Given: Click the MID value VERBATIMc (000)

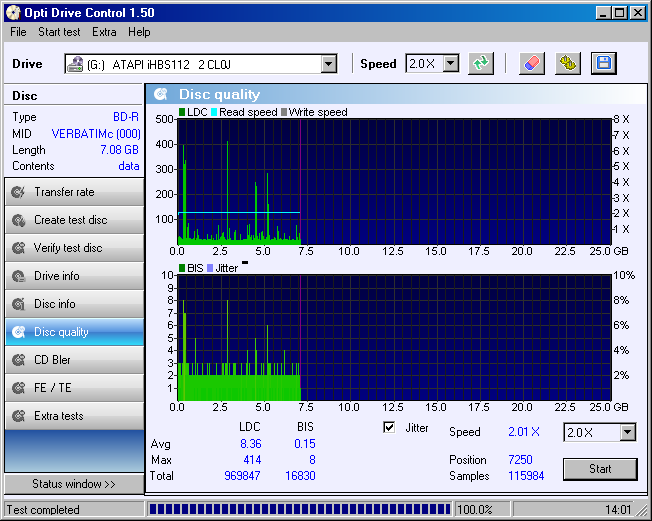Looking at the screenshot, I should [x=96, y=134].
